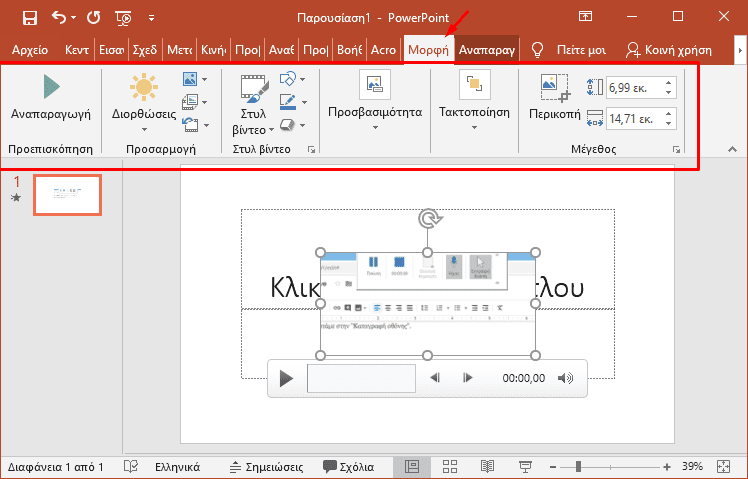Open the Διορθώσεις corrections menu
The height and width of the screenshot is (479, 748).
pyautogui.click(x=144, y=103)
